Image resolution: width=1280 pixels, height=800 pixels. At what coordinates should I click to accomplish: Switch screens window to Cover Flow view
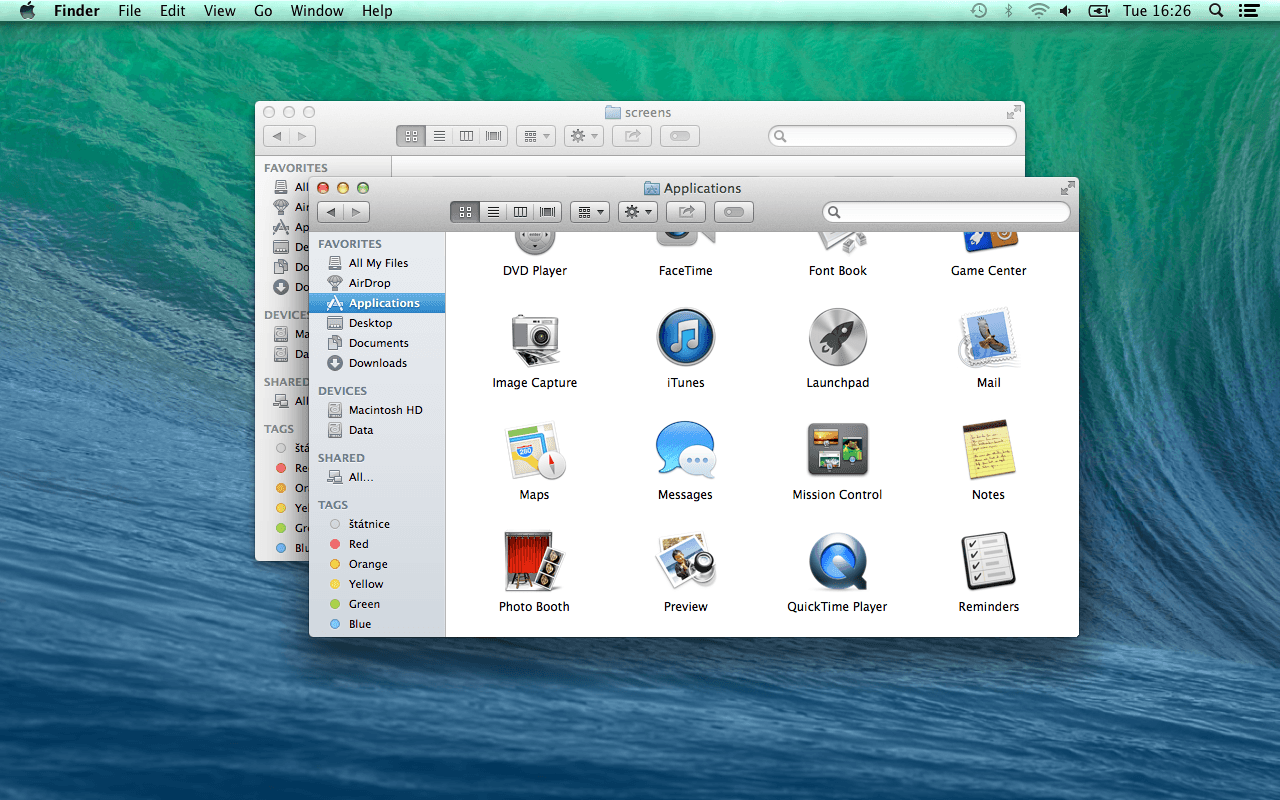point(494,136)
